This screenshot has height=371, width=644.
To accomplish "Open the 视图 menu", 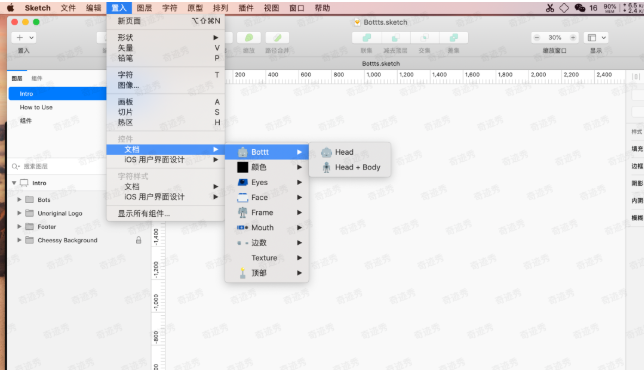I will point(271,8).
